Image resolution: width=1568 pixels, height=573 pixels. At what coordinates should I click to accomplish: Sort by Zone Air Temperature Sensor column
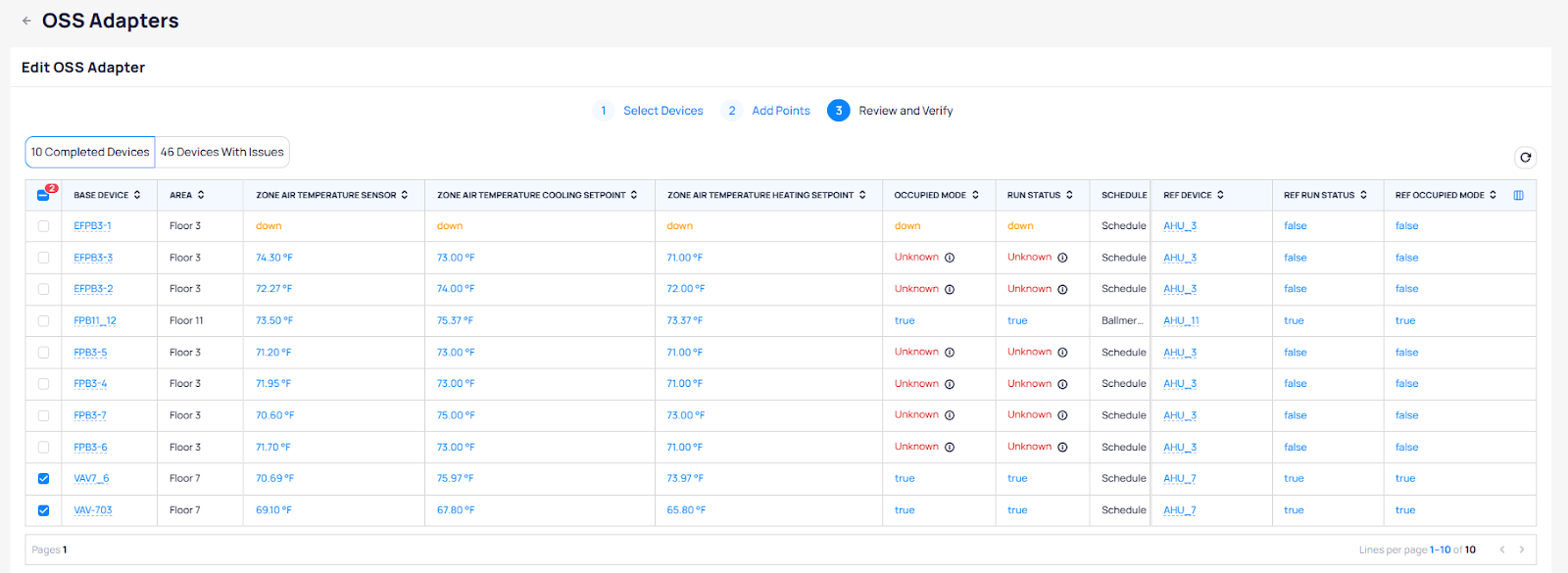[x=405, y=195]
